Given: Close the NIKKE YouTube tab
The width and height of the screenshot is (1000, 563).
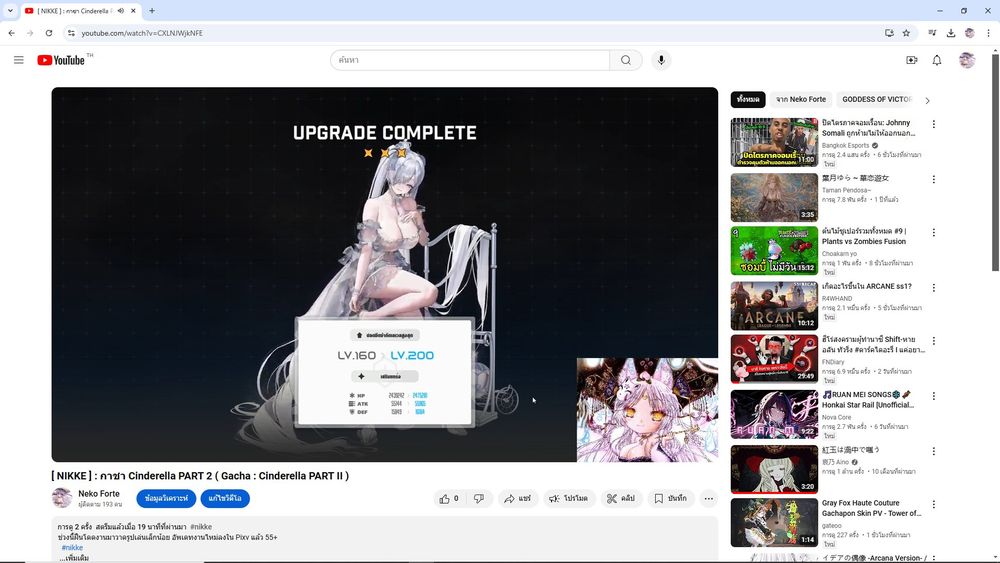Looking at the screenshot, I should (x=133, y=11).
